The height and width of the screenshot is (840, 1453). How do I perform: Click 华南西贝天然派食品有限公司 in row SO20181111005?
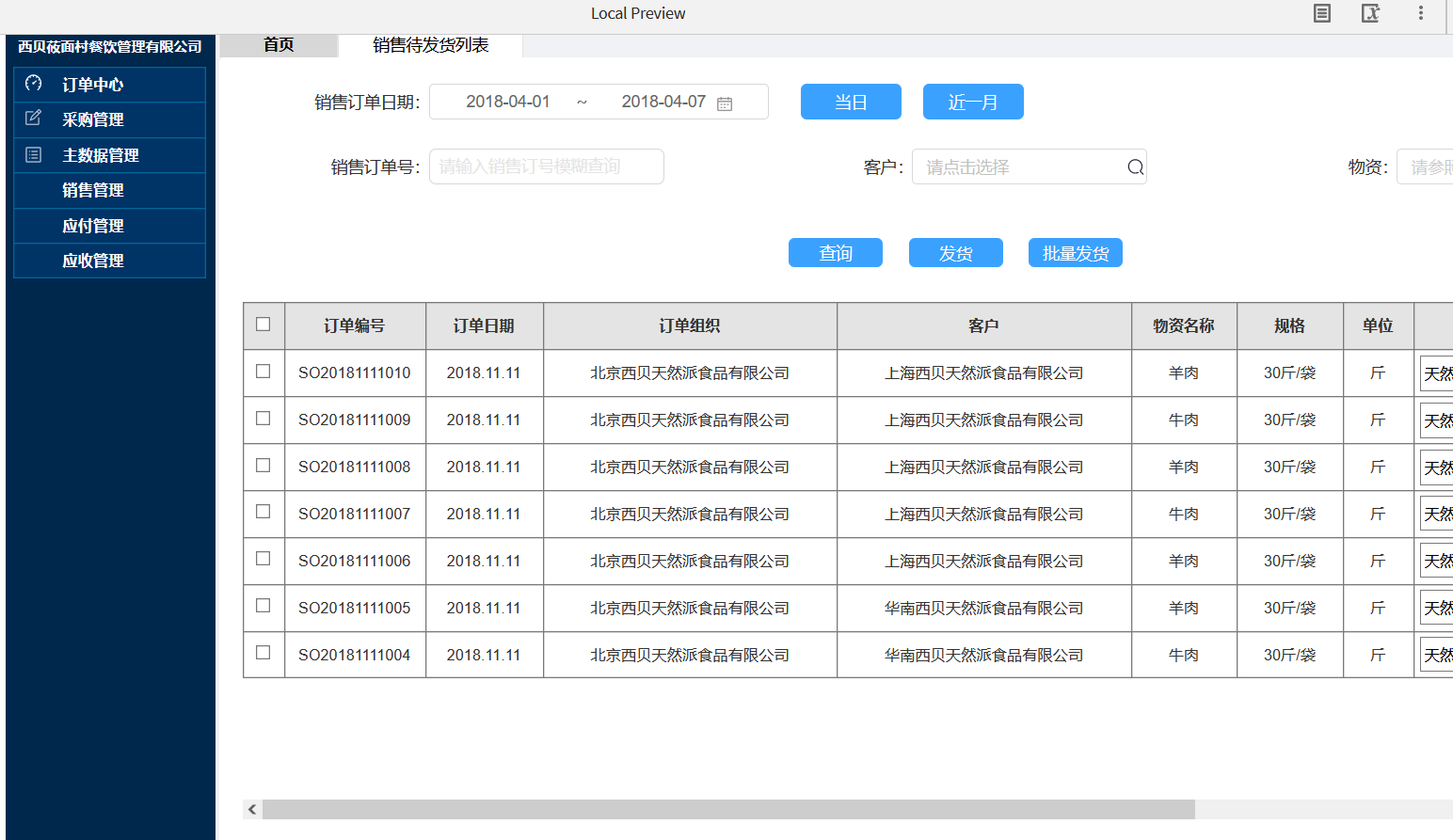tap(983, 608)
